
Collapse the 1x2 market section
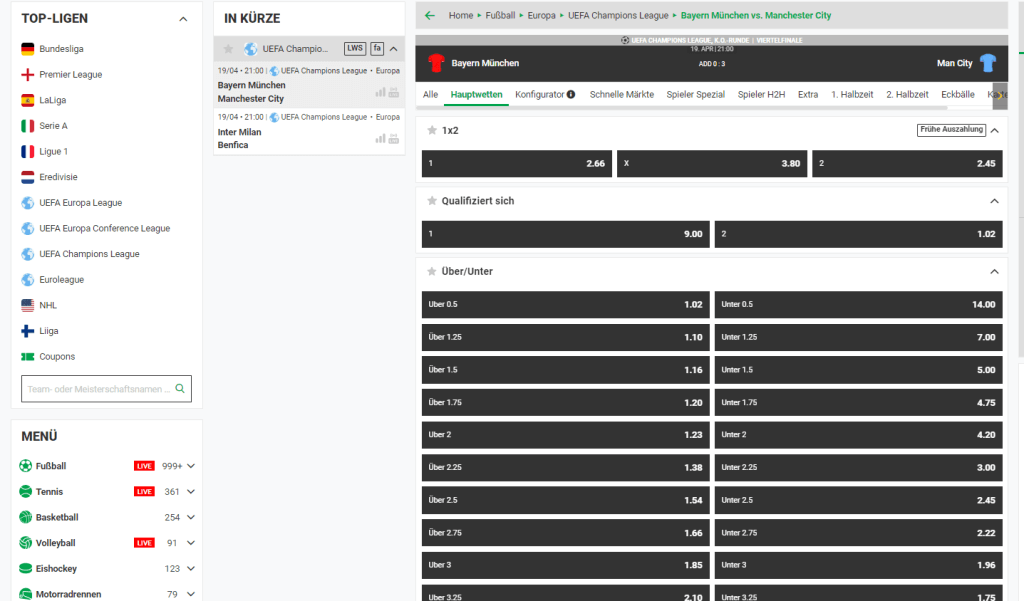tap(995, 131)
